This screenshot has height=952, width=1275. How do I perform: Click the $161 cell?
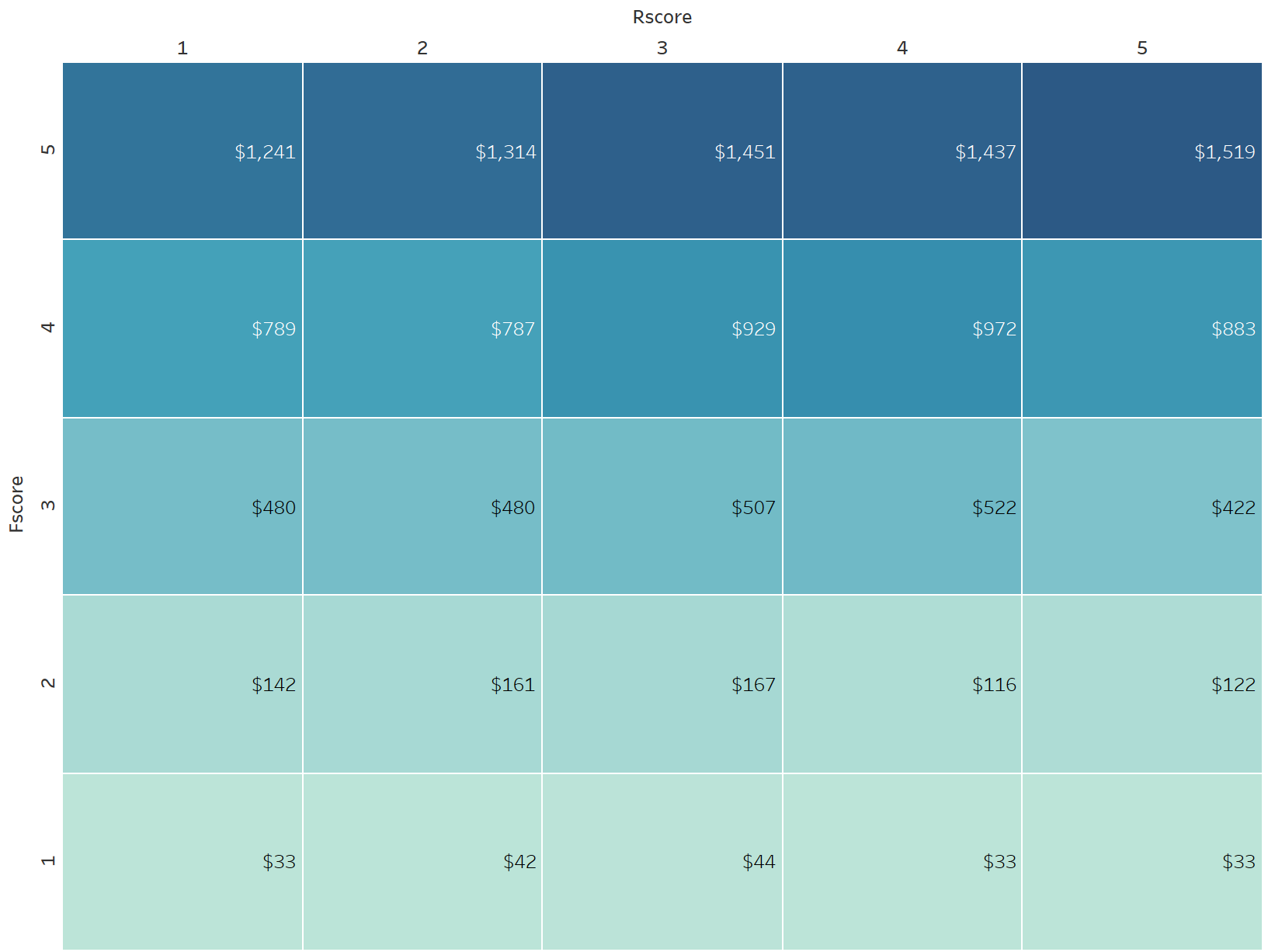click(x=422, y=684)
